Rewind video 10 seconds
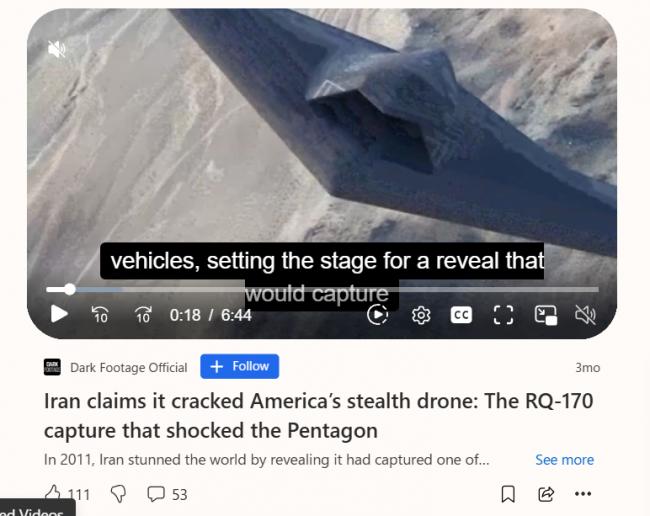Viewport: 650px width, 516px height. point(100,315)
